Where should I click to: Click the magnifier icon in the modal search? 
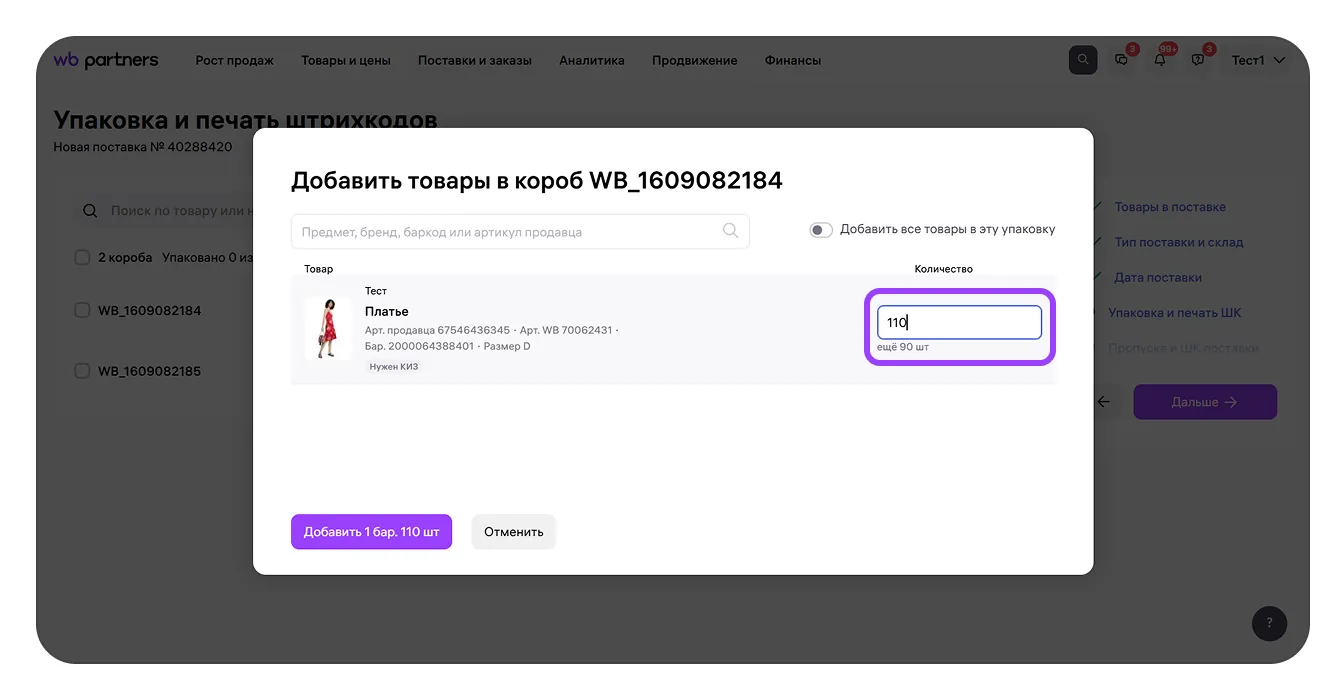(x=731, y=231)
